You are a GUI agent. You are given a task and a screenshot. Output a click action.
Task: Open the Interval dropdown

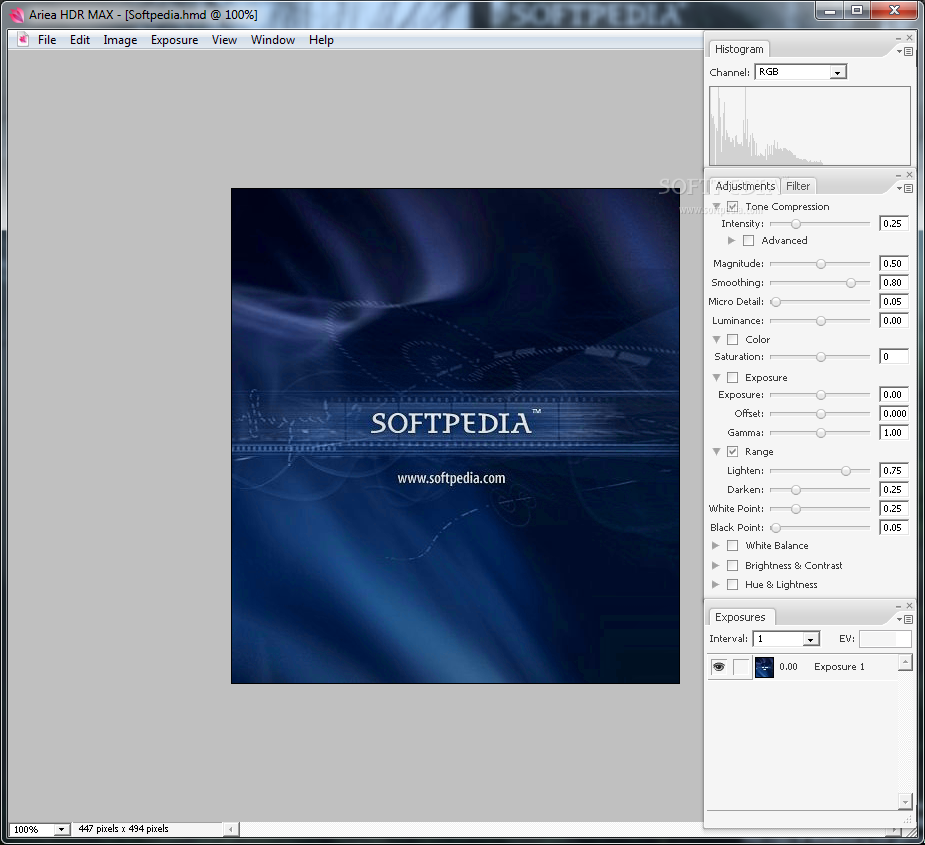tap(811, 640)
